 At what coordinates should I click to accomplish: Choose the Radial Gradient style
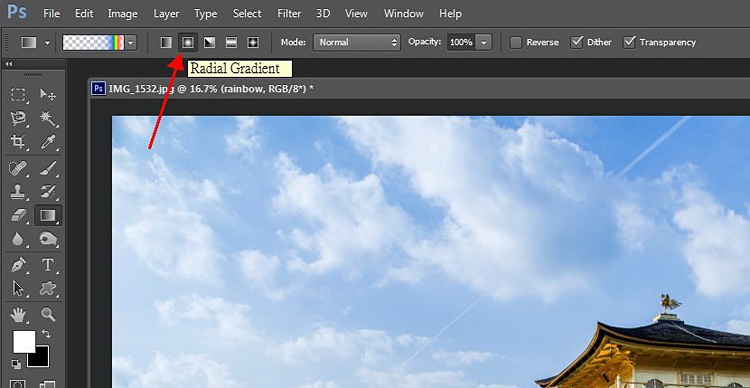pos(188,43)
